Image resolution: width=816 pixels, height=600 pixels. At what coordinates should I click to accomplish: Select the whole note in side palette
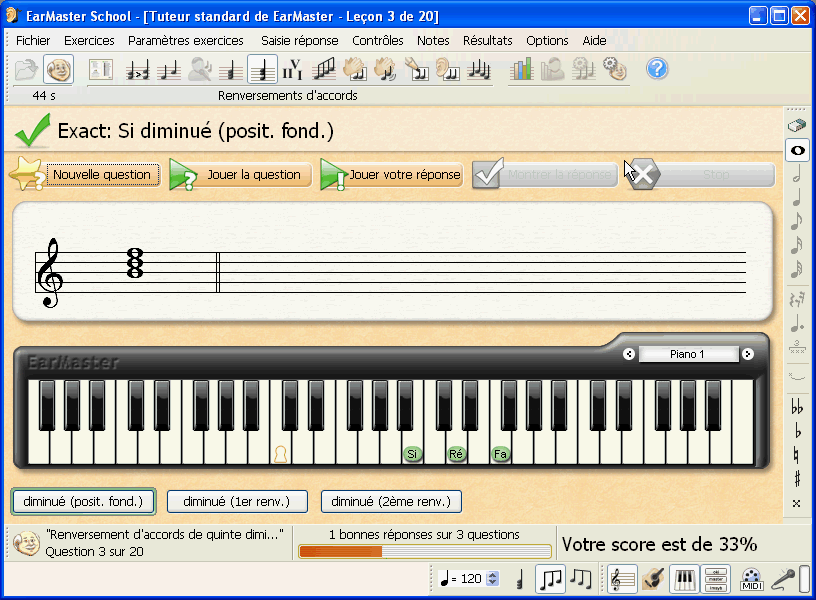797,151
